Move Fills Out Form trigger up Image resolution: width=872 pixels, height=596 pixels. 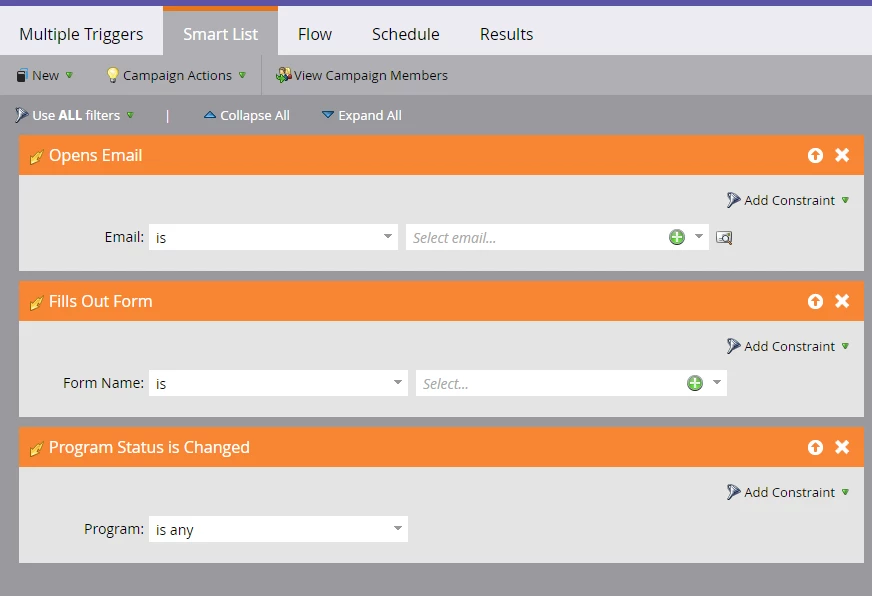(815, 301)
